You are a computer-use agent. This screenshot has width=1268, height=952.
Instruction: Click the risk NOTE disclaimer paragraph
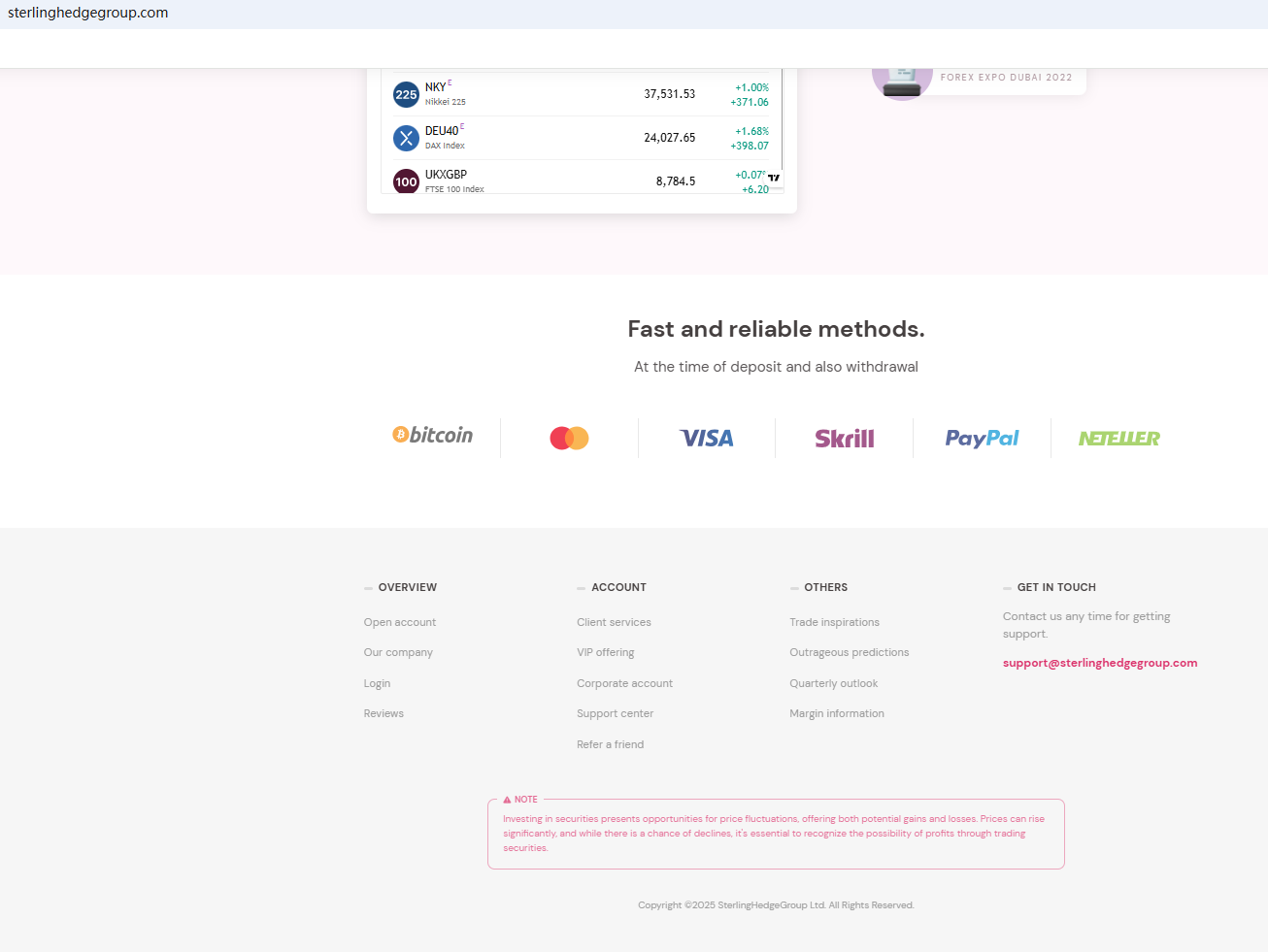774,834
